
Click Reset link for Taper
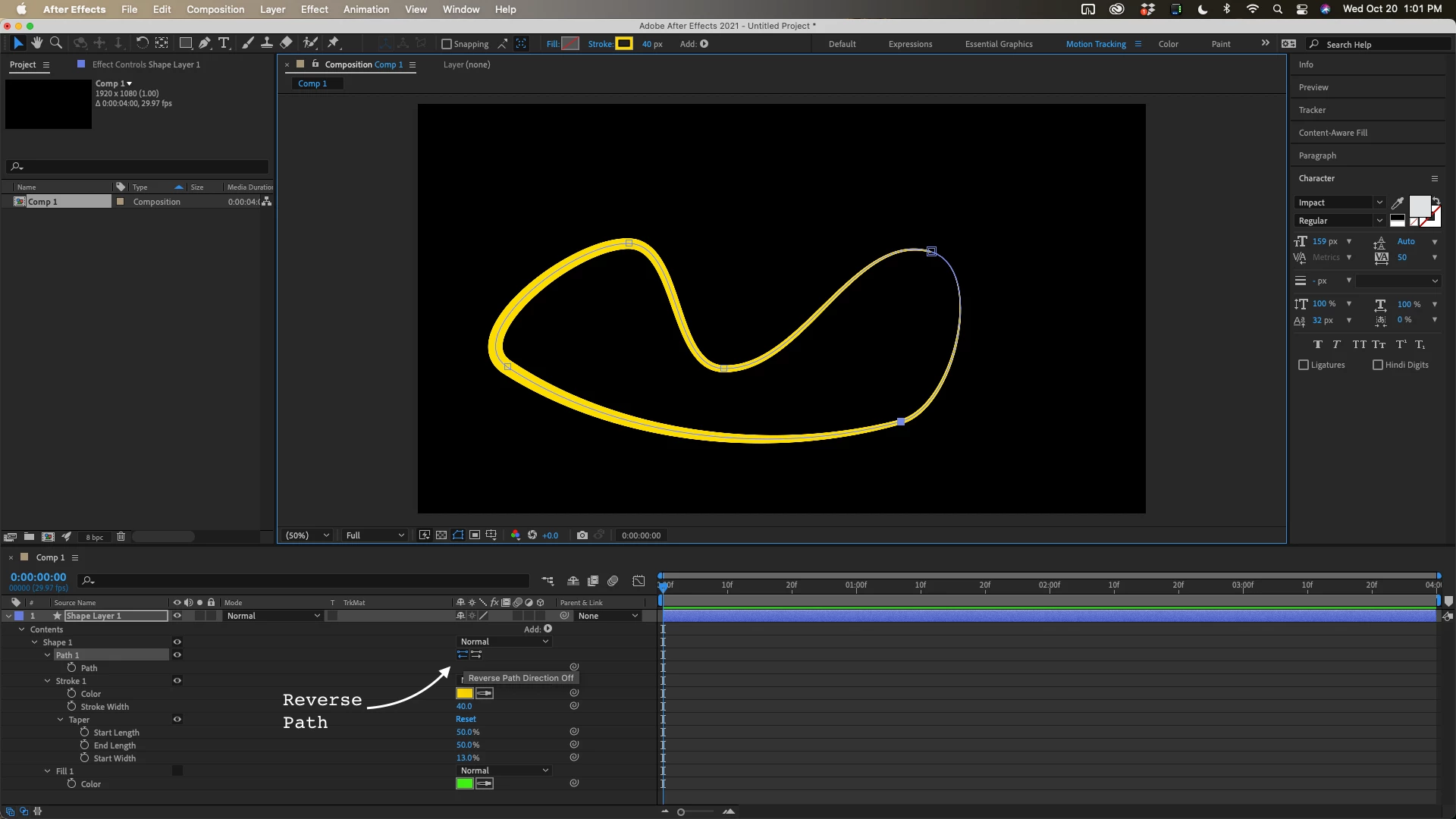[x=466, y=719]
